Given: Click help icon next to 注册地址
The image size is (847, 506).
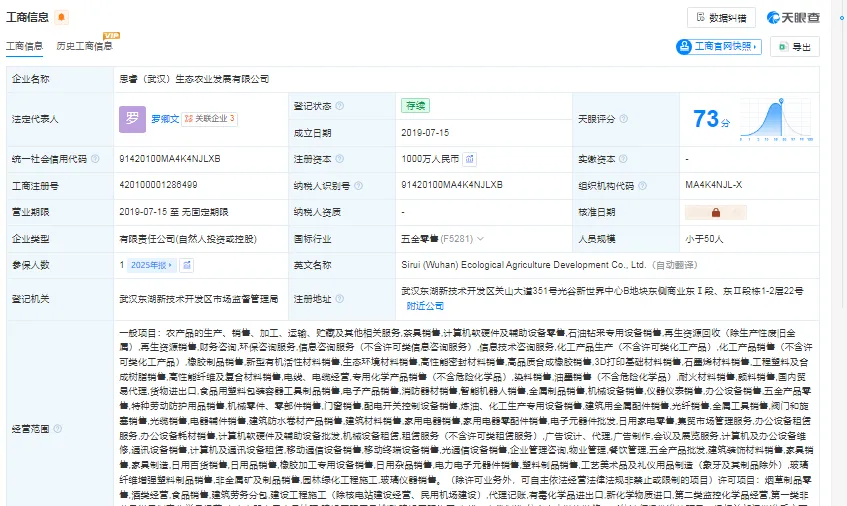Looking at the screenshot, I should pyautogui.click(x=340, y=299).
